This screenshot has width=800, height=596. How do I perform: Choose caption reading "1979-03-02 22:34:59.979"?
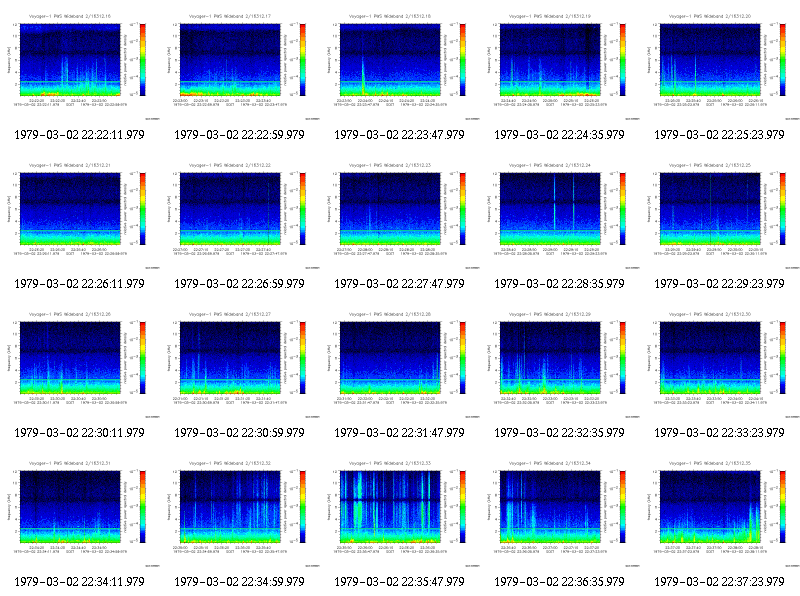click(x=239, y=582)
